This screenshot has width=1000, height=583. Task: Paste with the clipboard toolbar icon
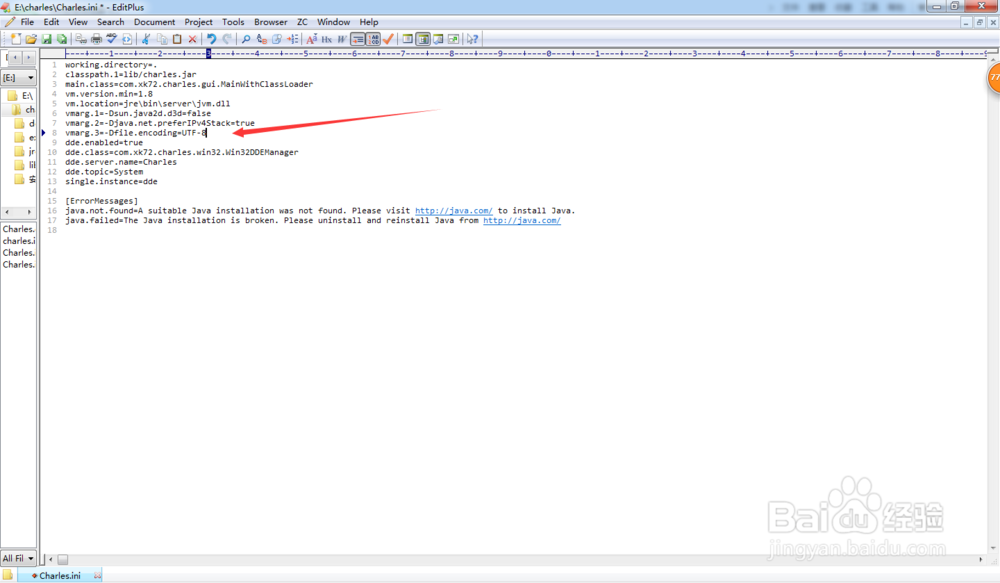(177, 39)
